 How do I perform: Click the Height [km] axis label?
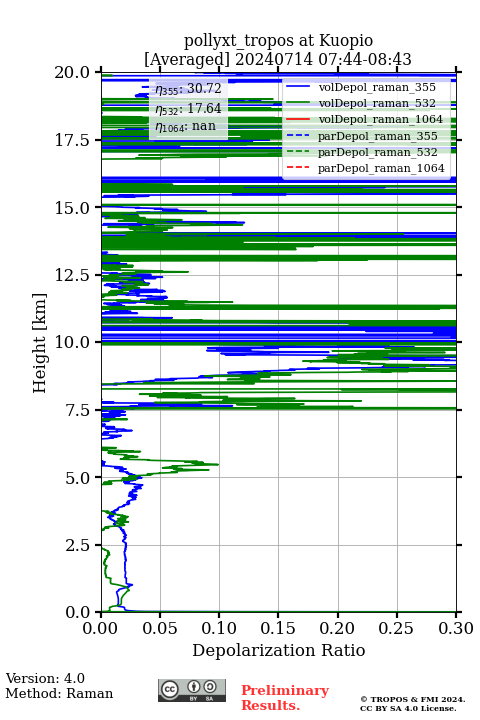40,343
